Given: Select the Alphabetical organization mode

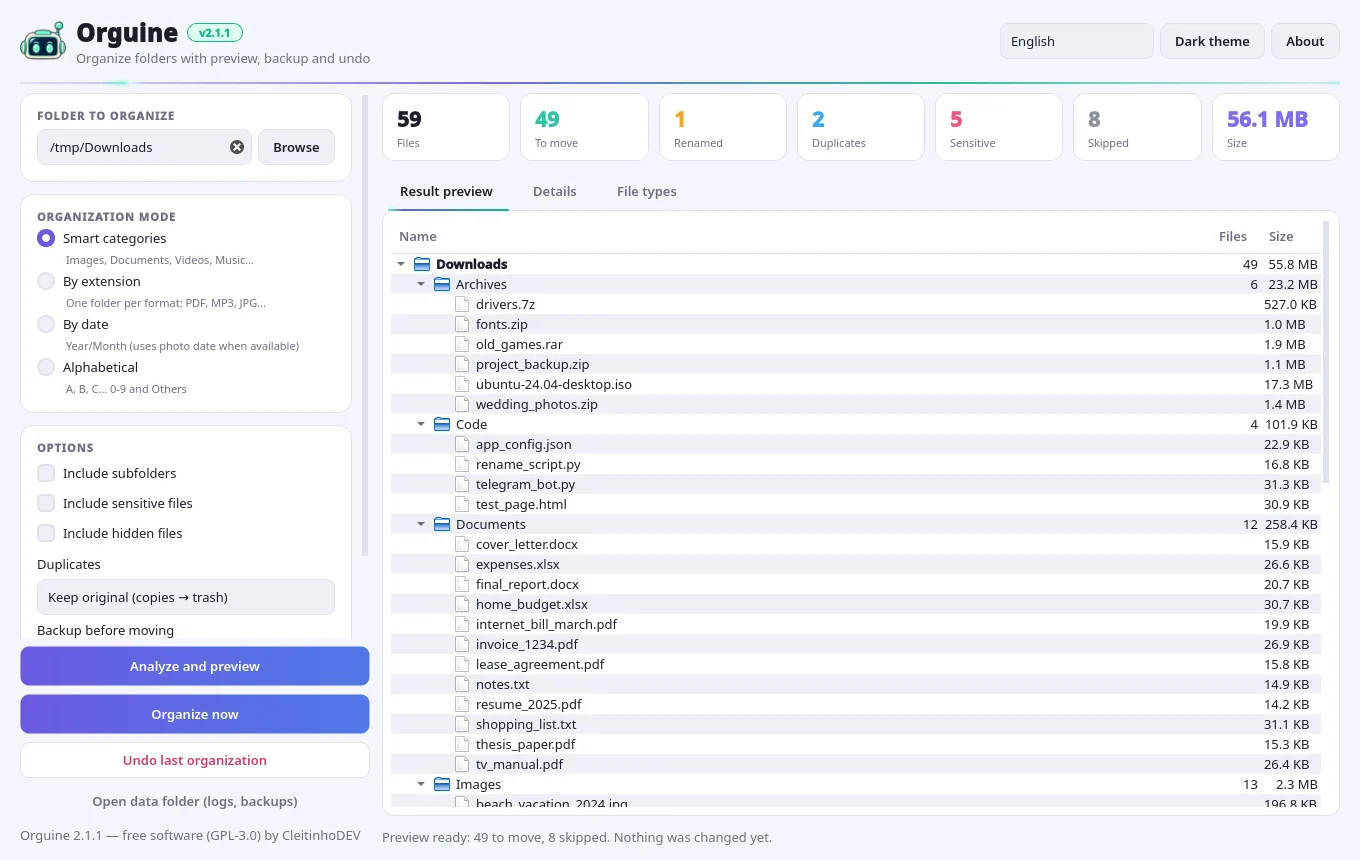Looking at the screenshot, I should pyautogui.click(x=46, y=367).
